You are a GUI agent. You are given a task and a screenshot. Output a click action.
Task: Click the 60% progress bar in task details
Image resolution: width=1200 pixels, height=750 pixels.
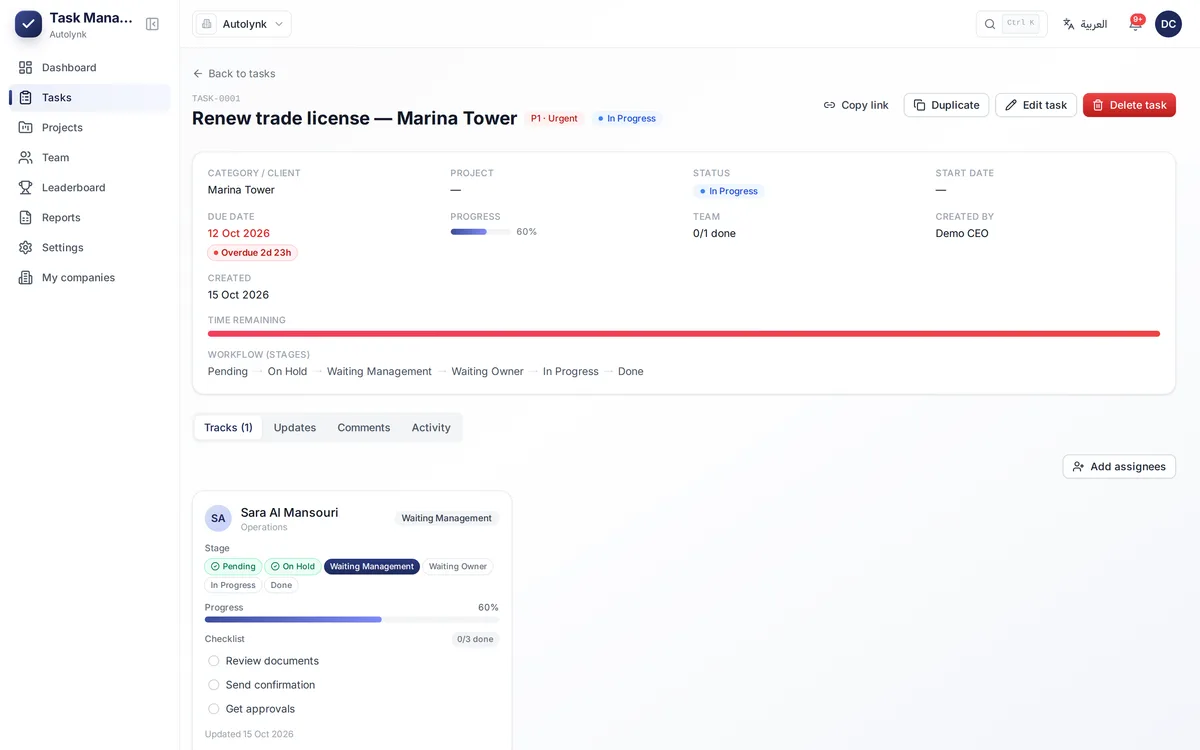pos(480,232)
